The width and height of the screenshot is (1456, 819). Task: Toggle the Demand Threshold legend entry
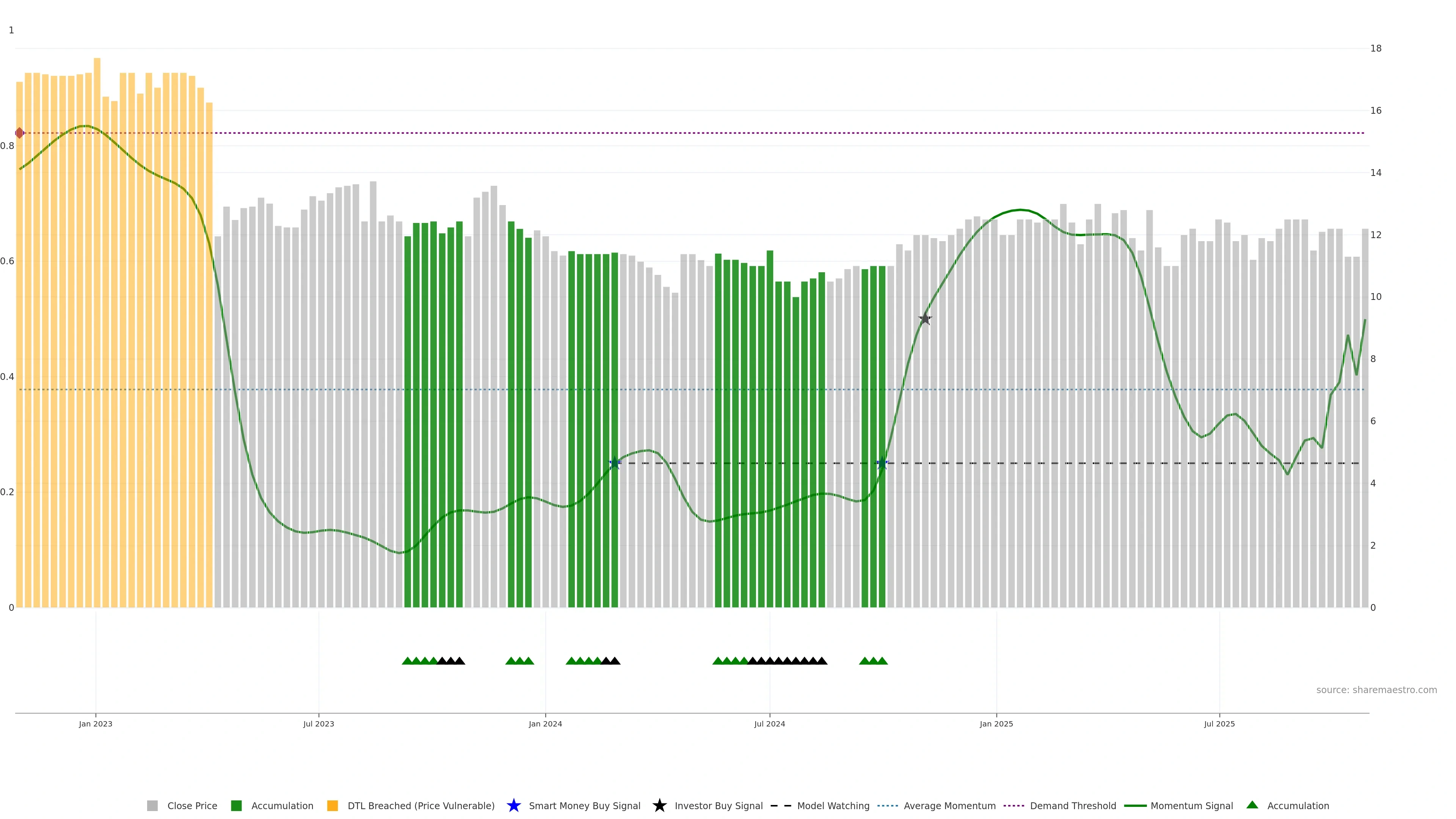(1073, 805)
